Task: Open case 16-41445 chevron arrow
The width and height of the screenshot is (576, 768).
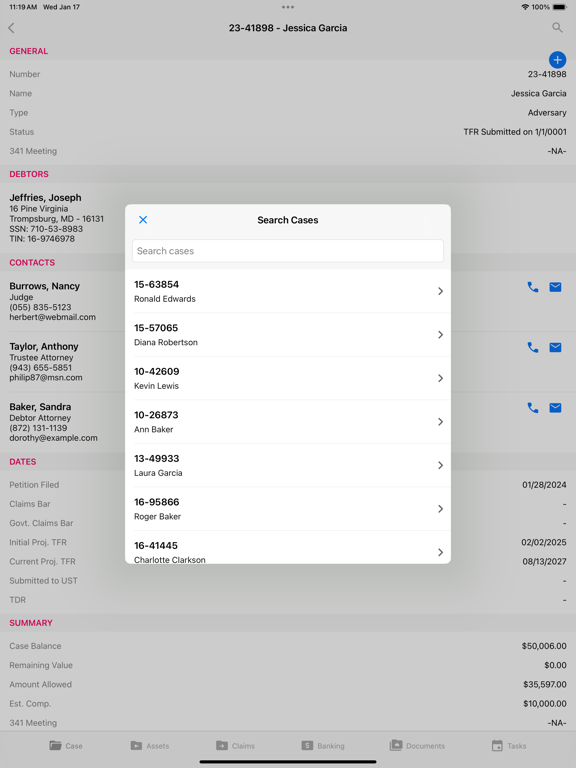Action: pos(440,552)
